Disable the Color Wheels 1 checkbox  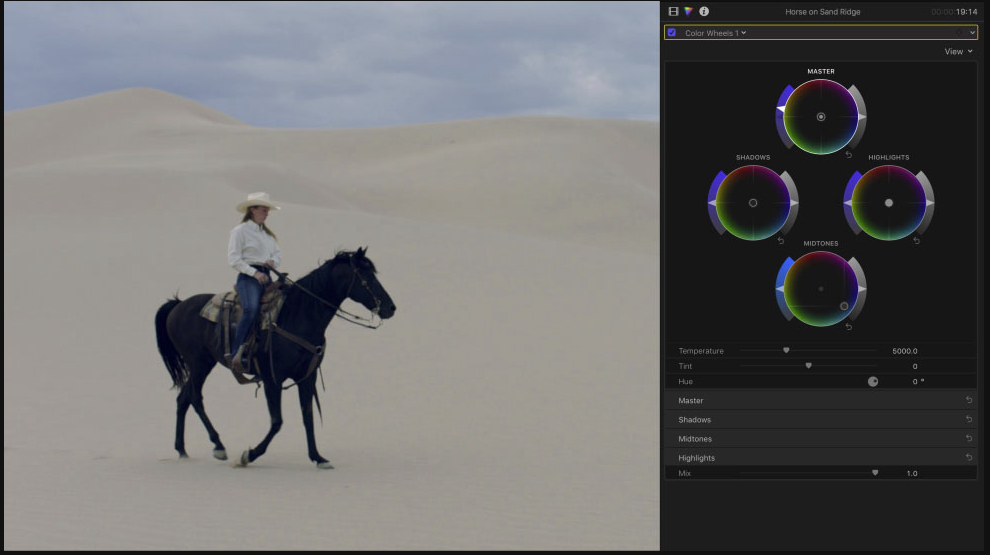(x=672, y=33)
